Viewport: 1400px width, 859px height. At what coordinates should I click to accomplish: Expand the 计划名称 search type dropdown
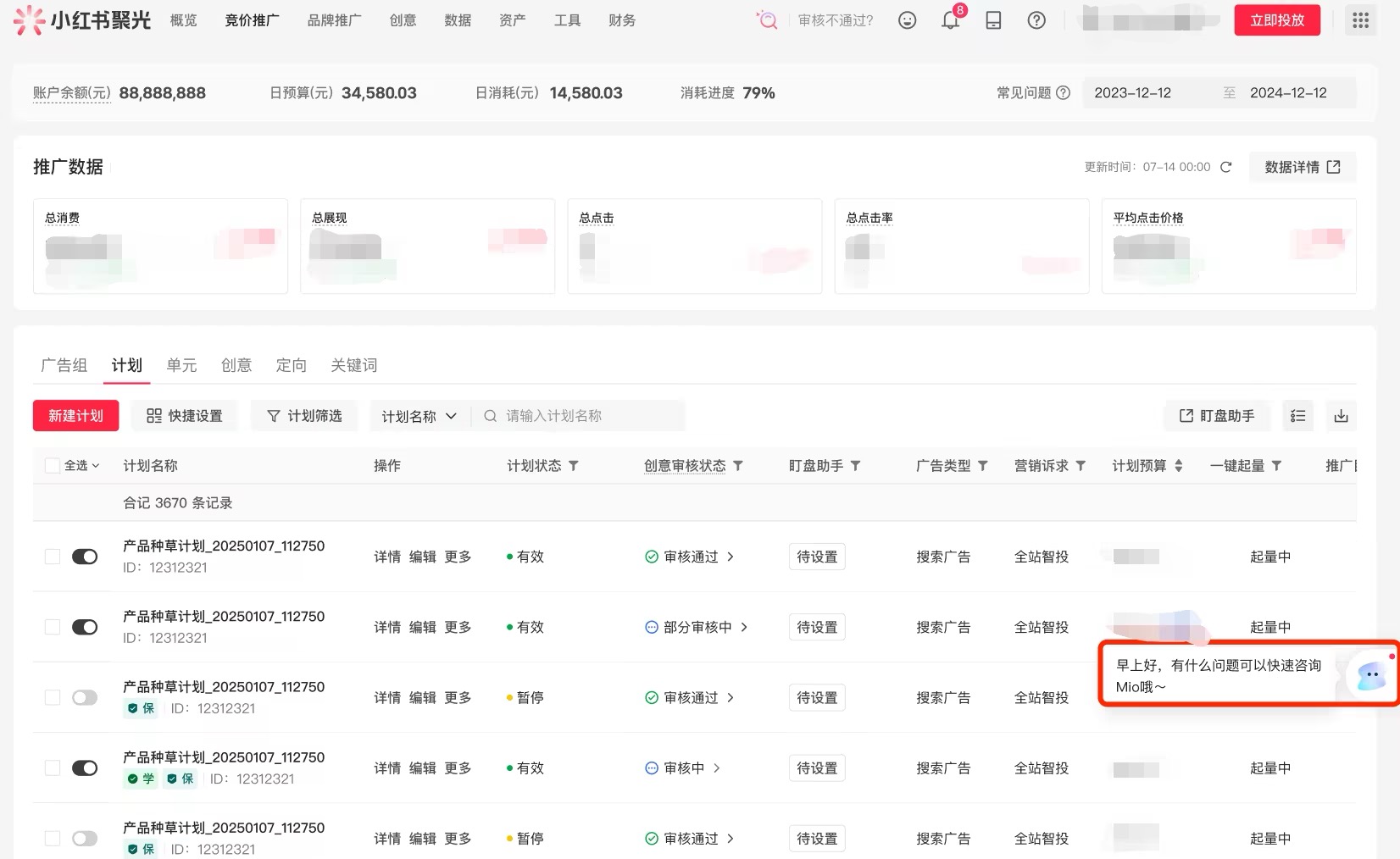pyautogui.click(x=419, y=416)
